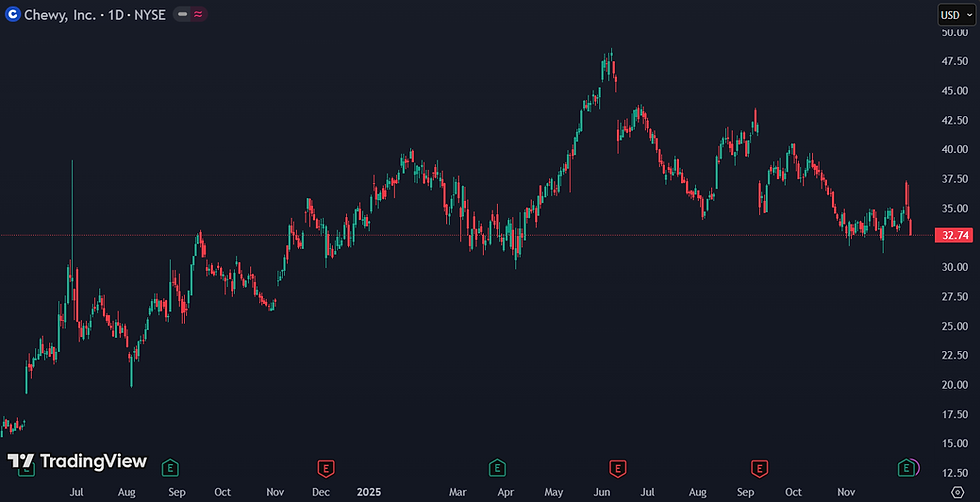Open red earnings marker at Sep 2025
The image size is (980, 502).
point(759,468)
